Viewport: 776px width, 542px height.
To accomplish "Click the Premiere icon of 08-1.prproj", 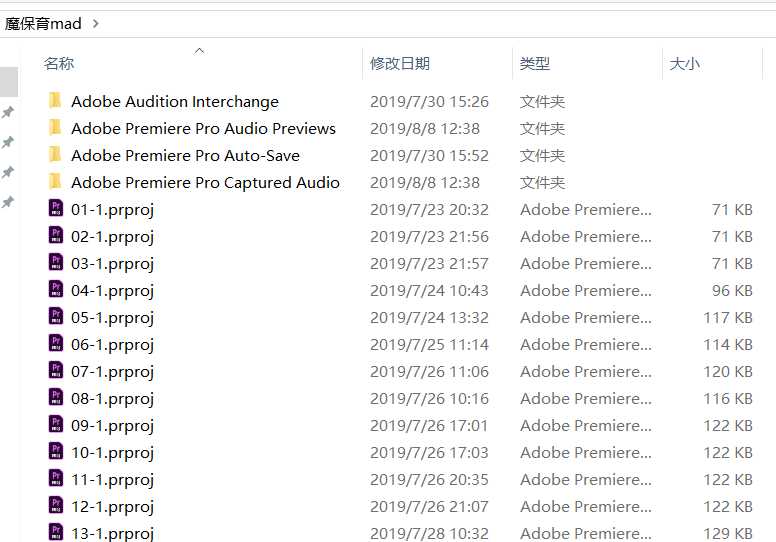I will coord(56,397).
